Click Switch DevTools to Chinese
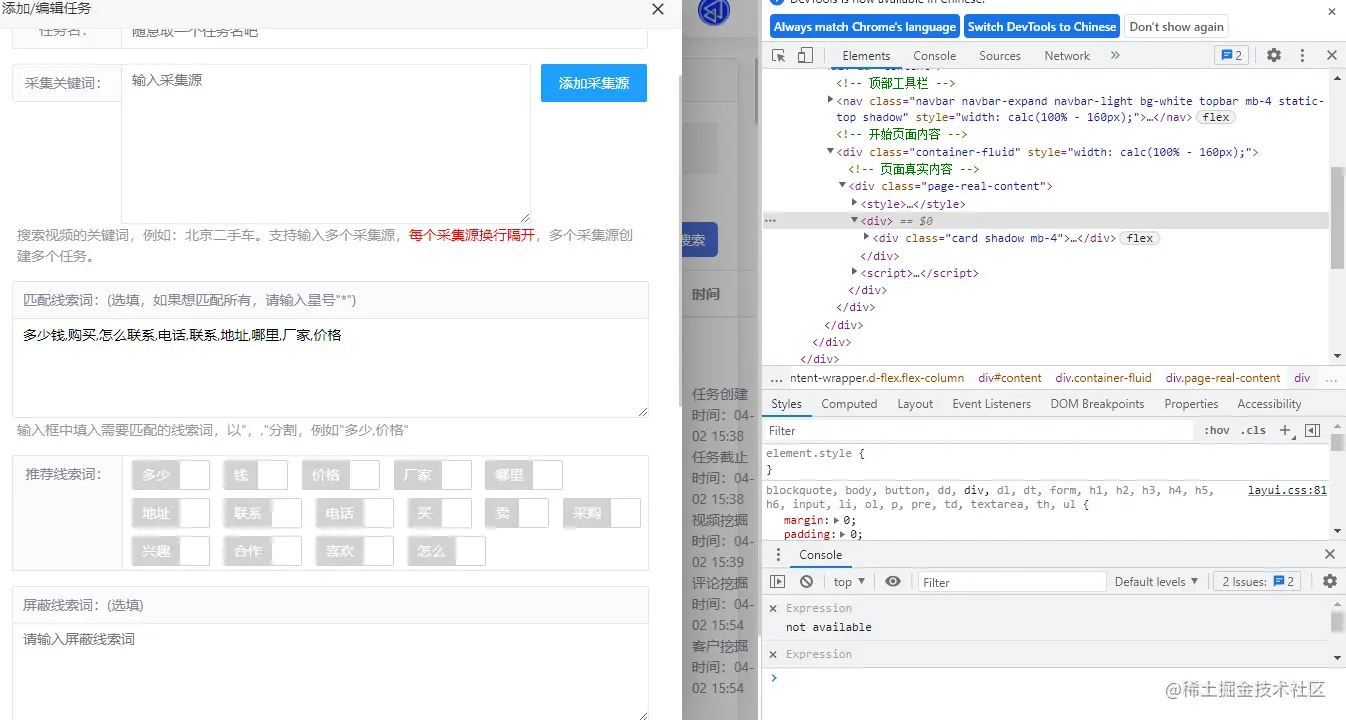This screenshot has height=720, width=1346. [x=1041, y=27]
